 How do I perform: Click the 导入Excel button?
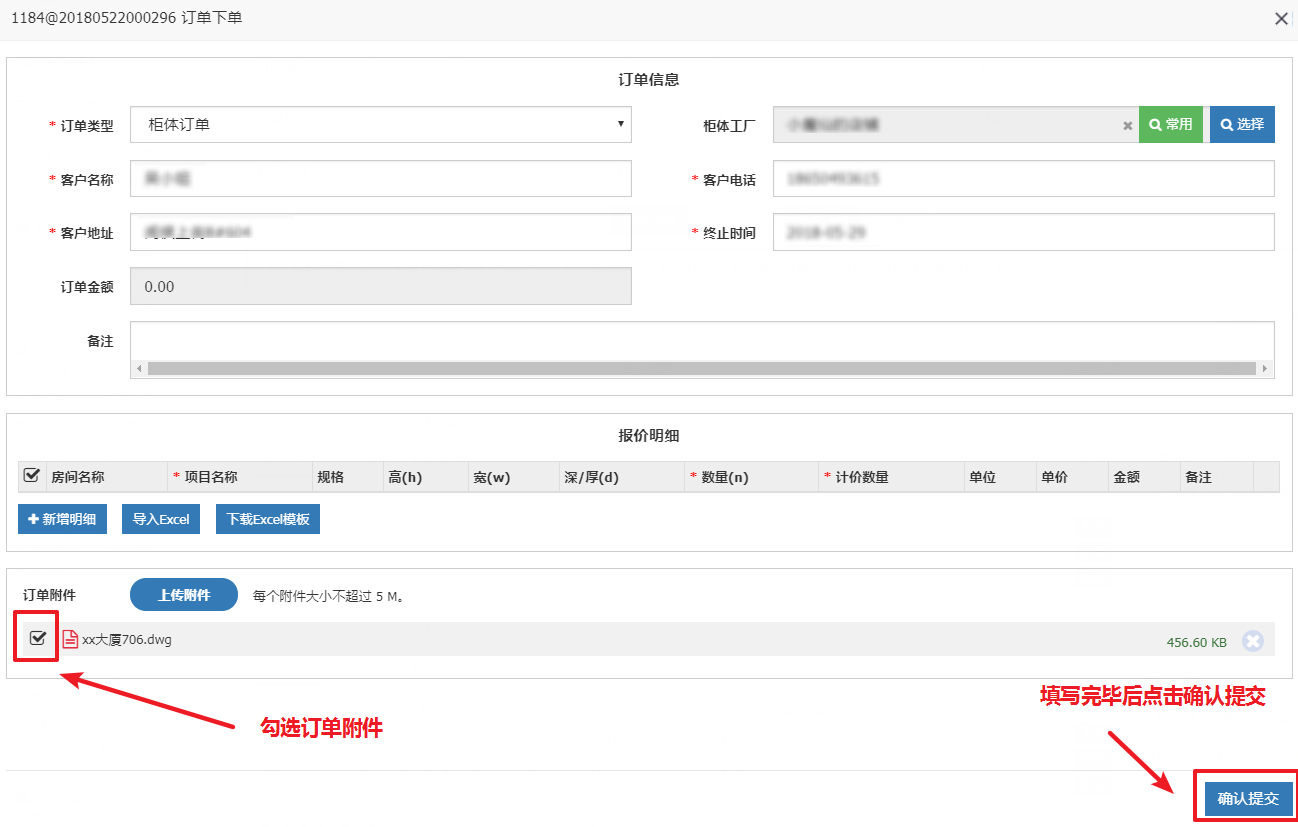[160, 519]
